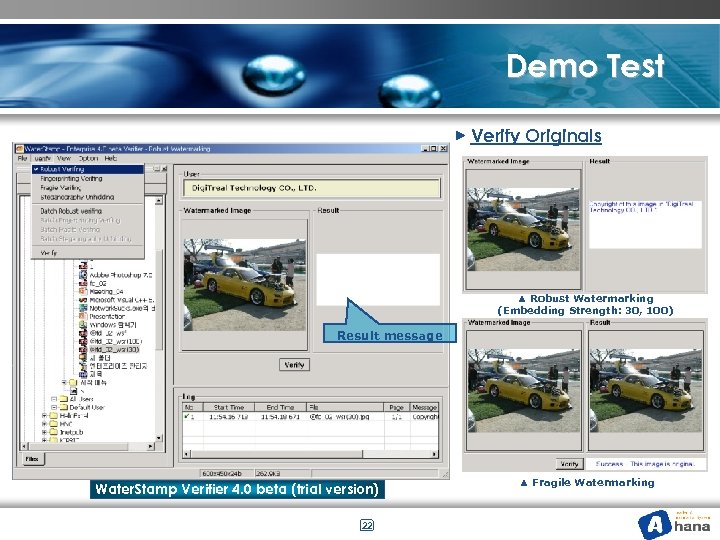
Task: Click the last Verify entry in dropdown menu
Action: click(x=88, y=253)
